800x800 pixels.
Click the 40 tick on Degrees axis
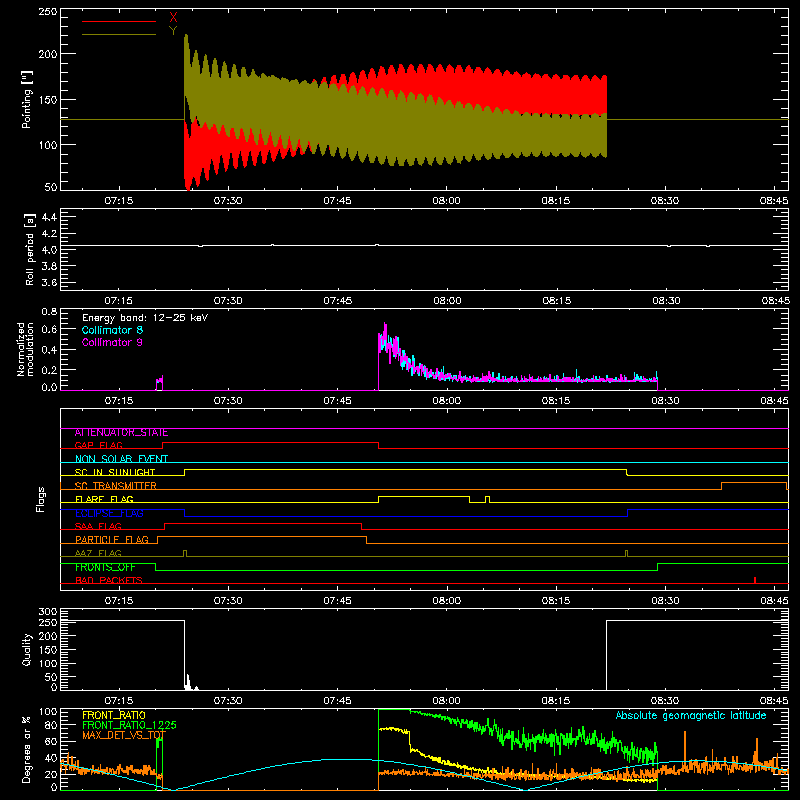(51, 758)
